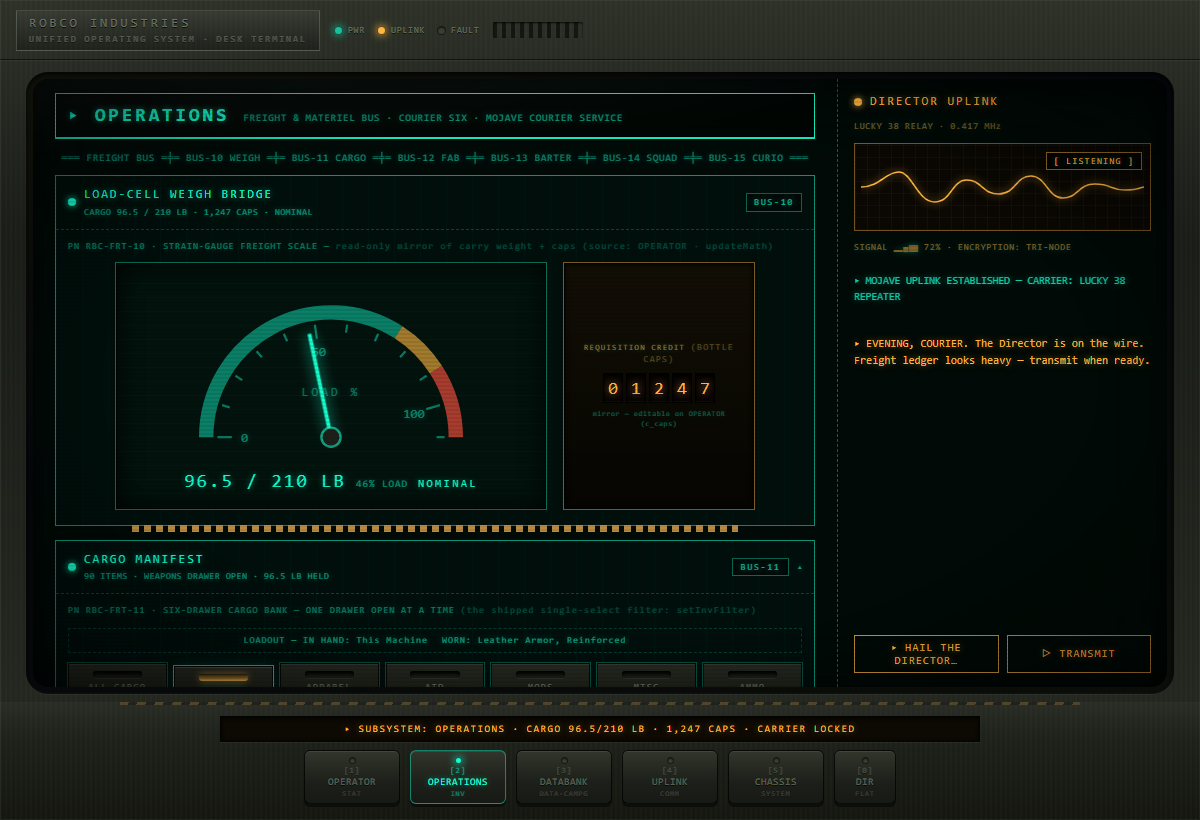Switch to the UPLINK subsystem tab
This screenshot has height=820, width=1200.
pyautogui.click(x=670, y=777)
